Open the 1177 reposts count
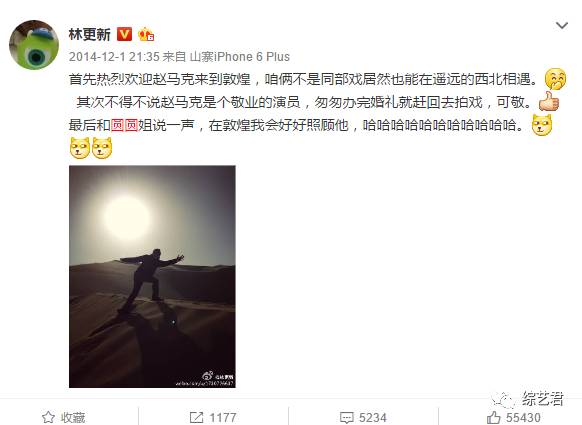The image size is (582, 425). point(223,418)
